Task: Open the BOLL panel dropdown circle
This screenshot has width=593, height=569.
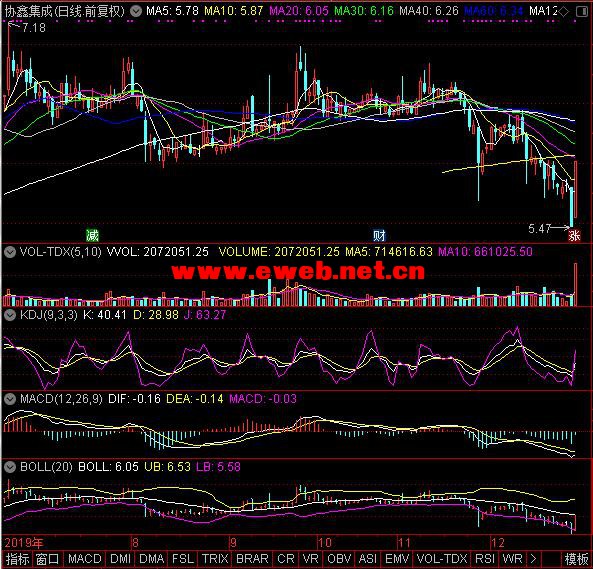Action: click(10, 467)
